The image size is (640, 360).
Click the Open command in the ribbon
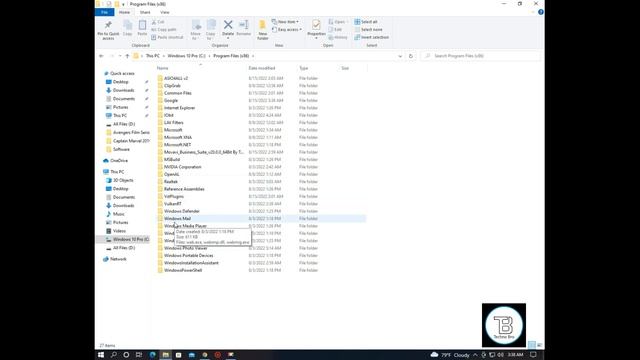(x=337, y=22)
